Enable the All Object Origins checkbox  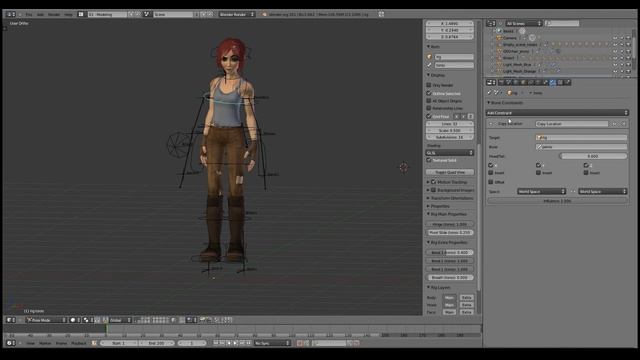pyautogui.click(x=429, y=101)
